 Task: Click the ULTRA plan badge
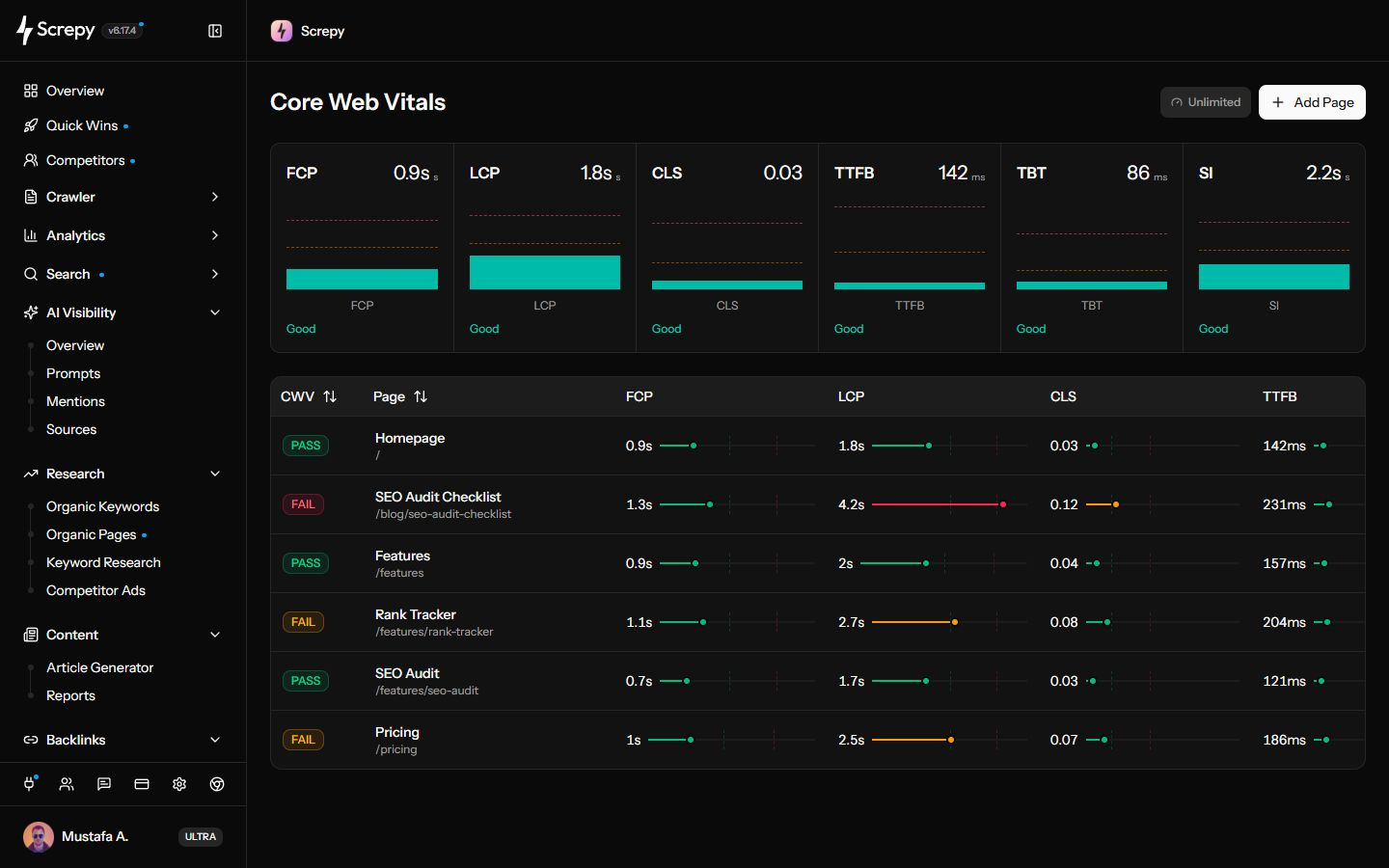coord(201,836)
